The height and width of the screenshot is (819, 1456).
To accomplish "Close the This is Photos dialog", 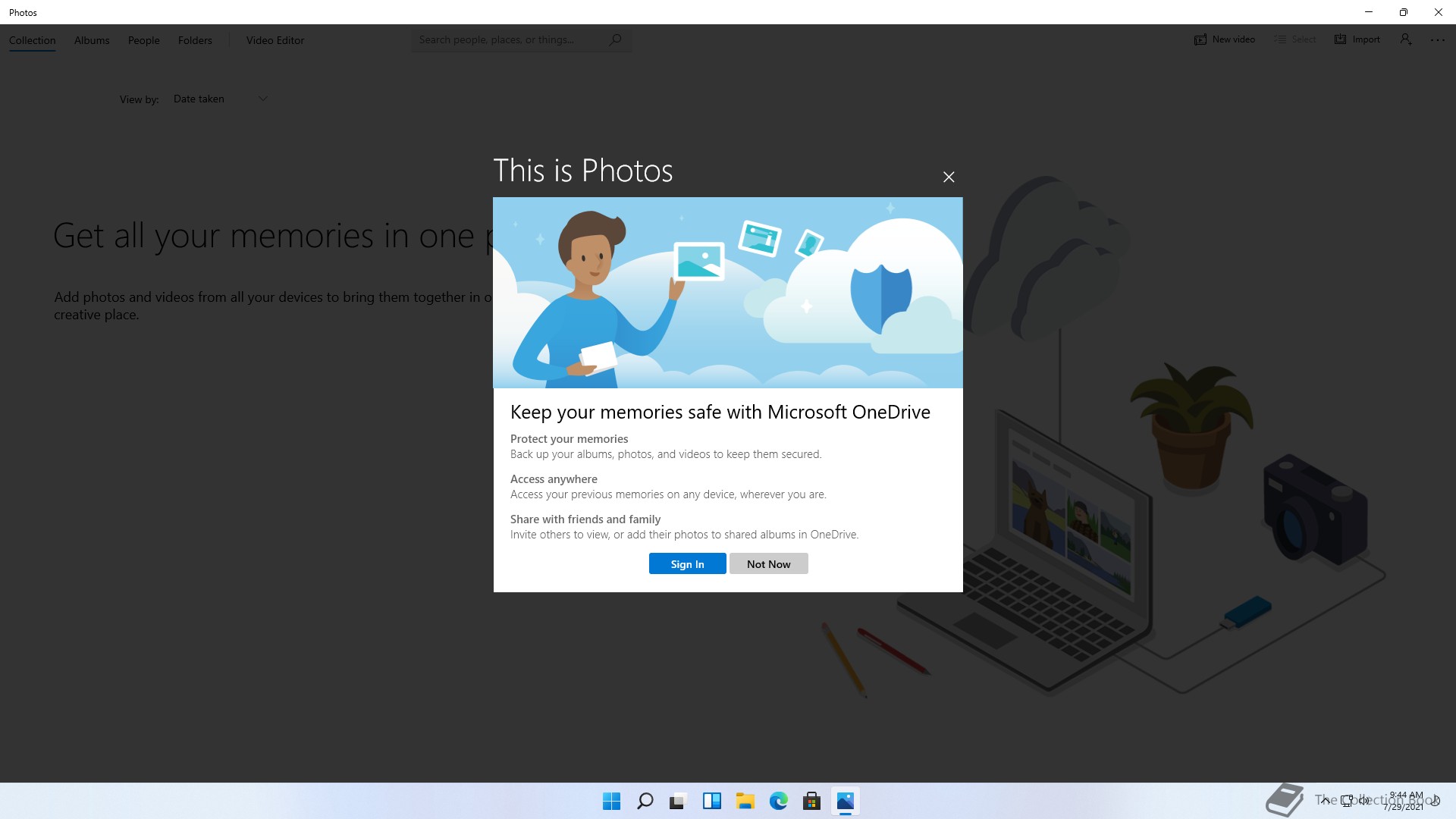I will click(x=949, y=177).
